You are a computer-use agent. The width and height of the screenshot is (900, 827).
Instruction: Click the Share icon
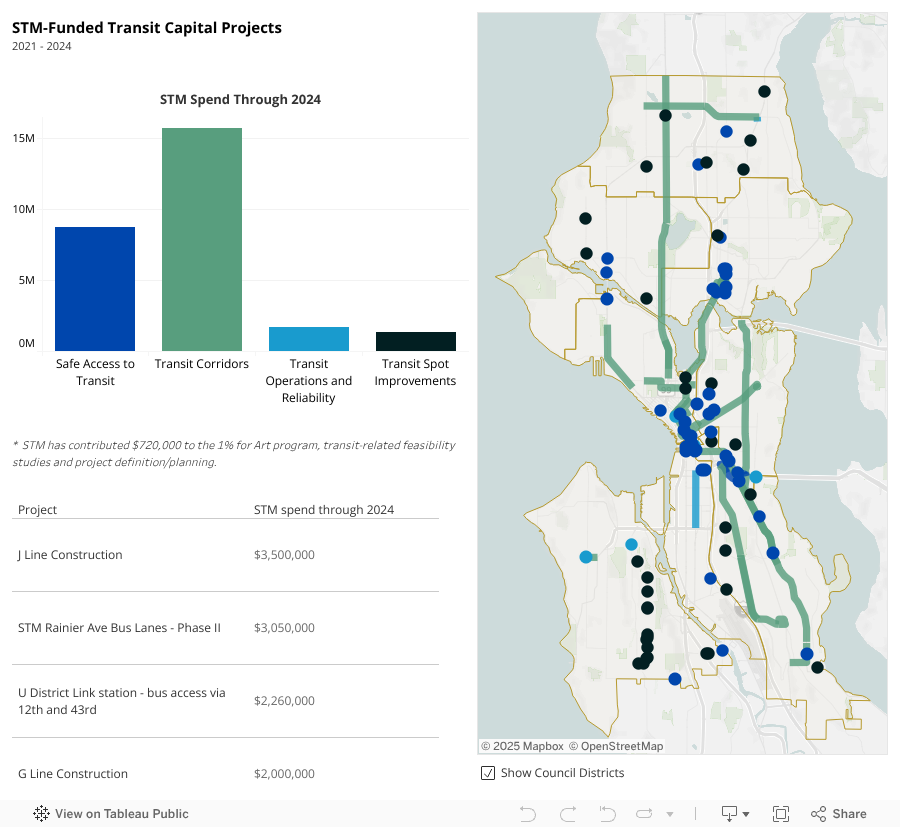[818, 813]
